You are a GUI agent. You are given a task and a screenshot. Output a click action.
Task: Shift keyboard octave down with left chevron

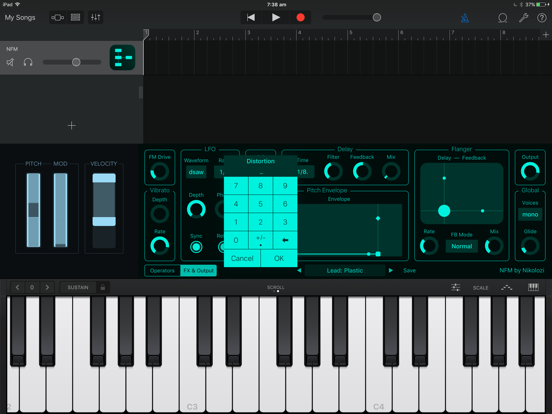coord(17,287)
